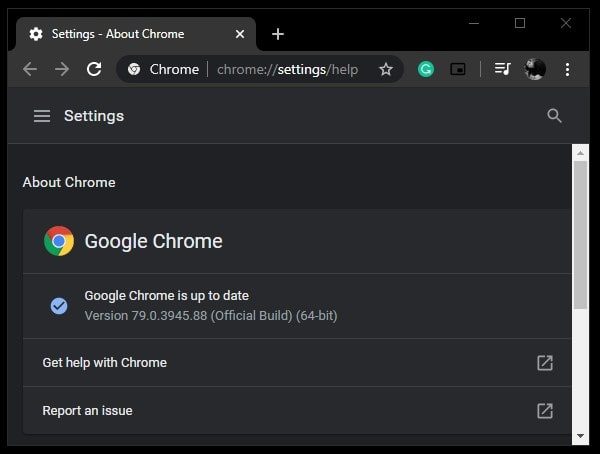Bookmark this page with the star icon
The width and height of the screenshot is (600, 454).
[385, 69]
